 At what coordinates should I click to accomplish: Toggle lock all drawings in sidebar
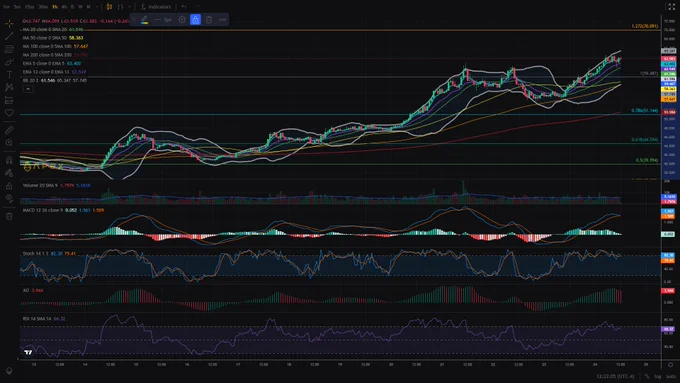point(9,186)
